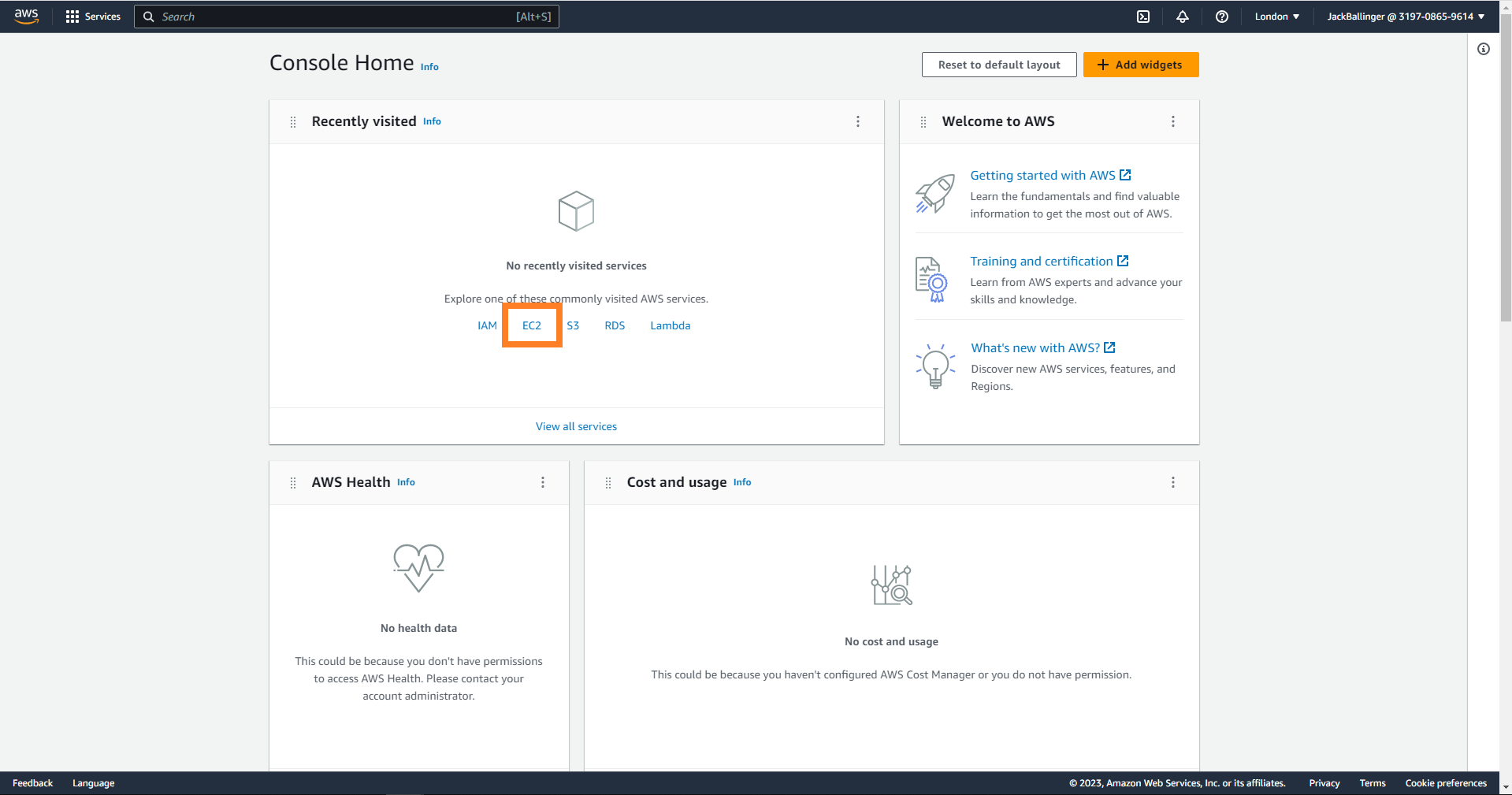
Task: Expand the JackBallinger account dropdown
Action: (1406, 17)
